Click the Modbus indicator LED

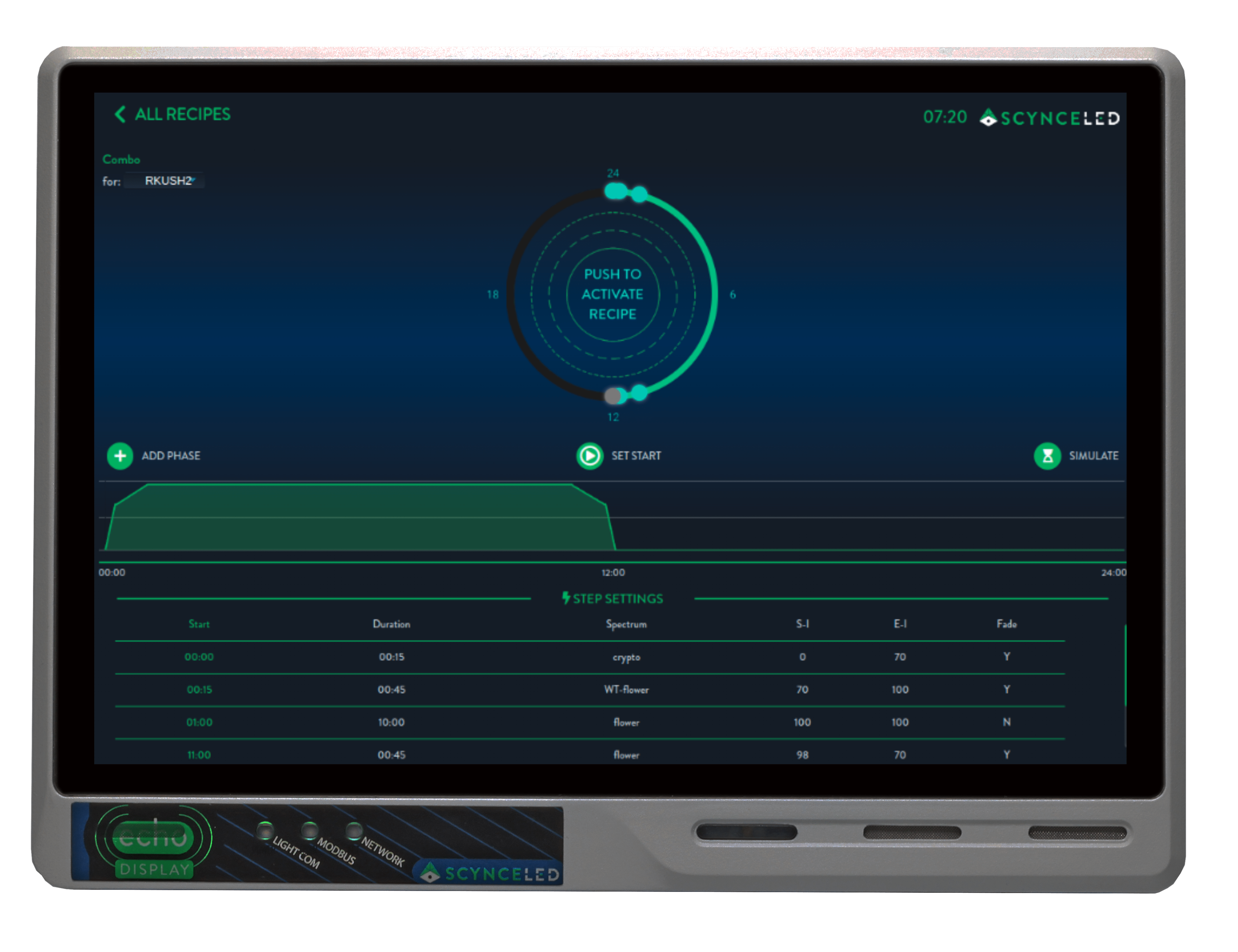point(309,831)
